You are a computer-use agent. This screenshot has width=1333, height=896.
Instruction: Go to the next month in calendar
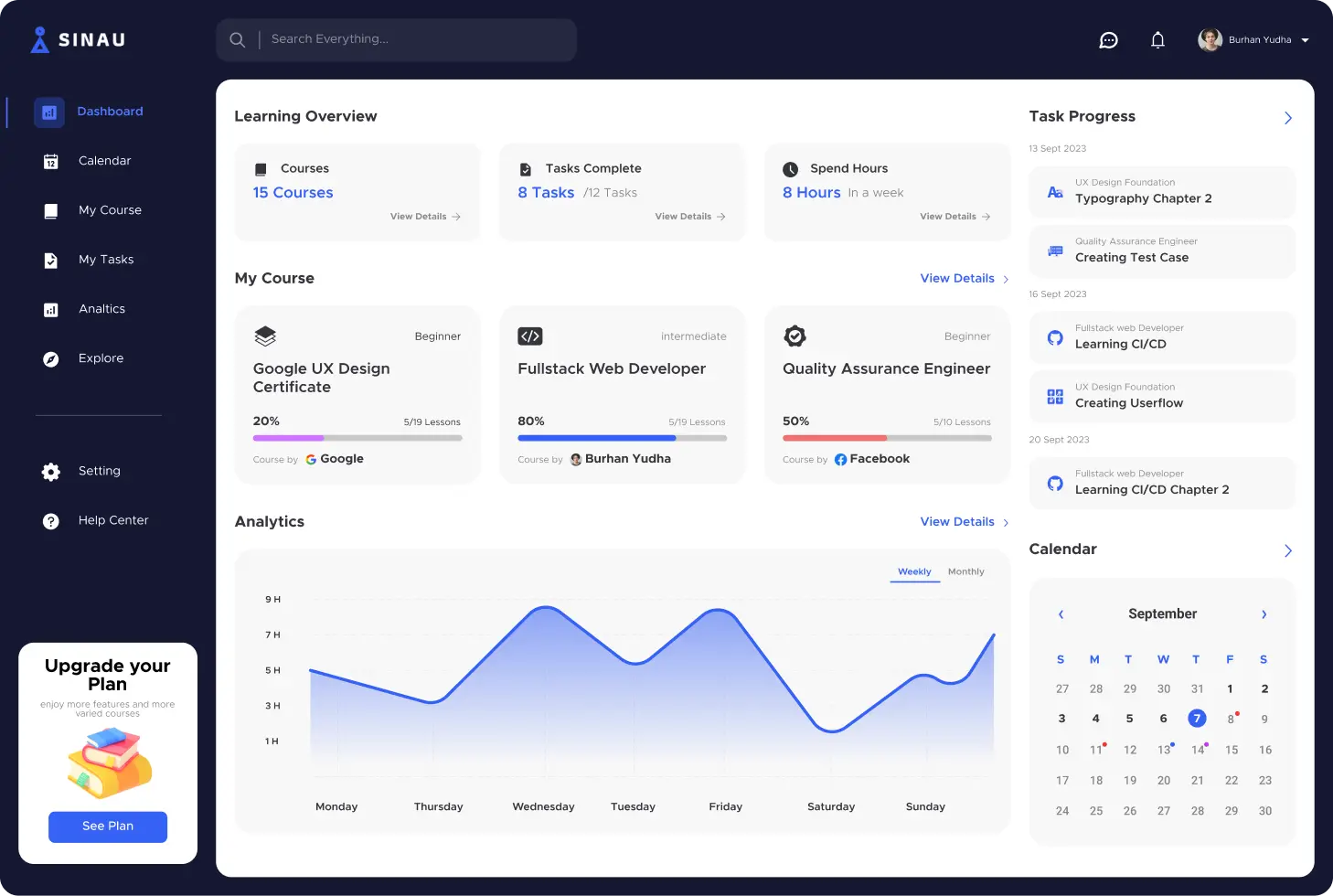(1264, 614)
